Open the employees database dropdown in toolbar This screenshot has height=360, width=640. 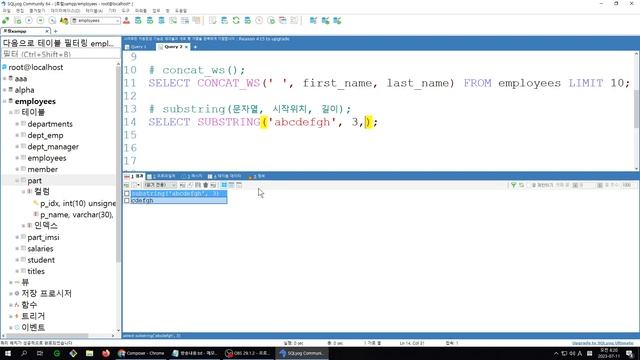[96, 20]
